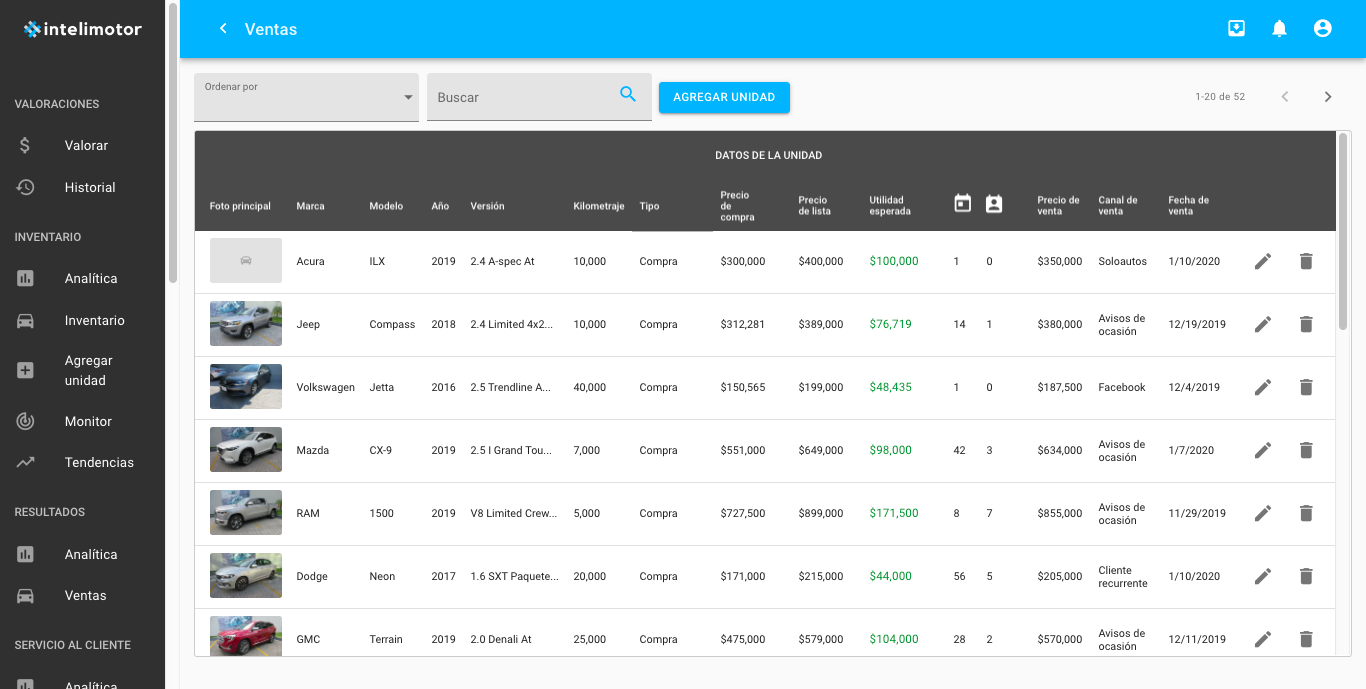
Task: Click the $171,500 expected profit value
Action: click(894, 513)
